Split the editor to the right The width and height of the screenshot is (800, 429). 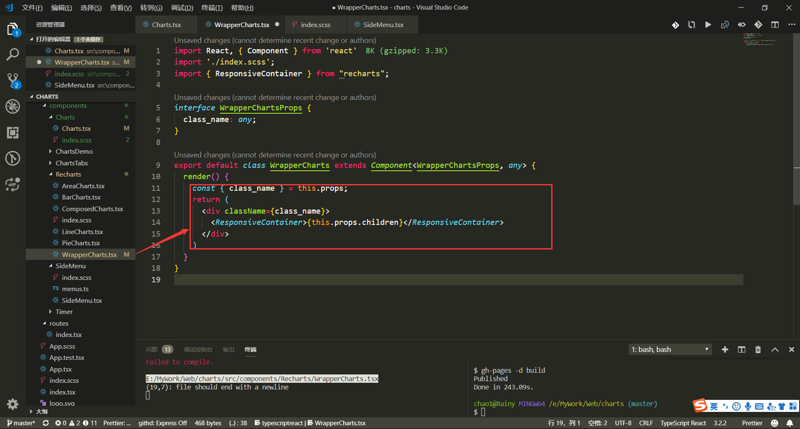[774, 24]
